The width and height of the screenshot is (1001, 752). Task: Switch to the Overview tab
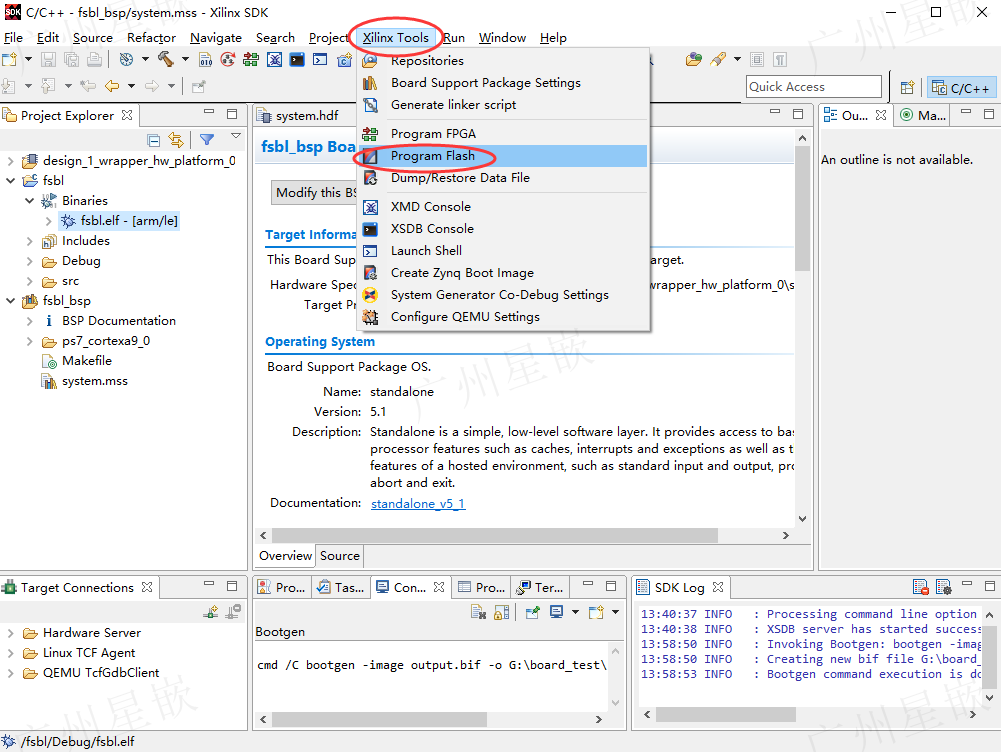285,556
